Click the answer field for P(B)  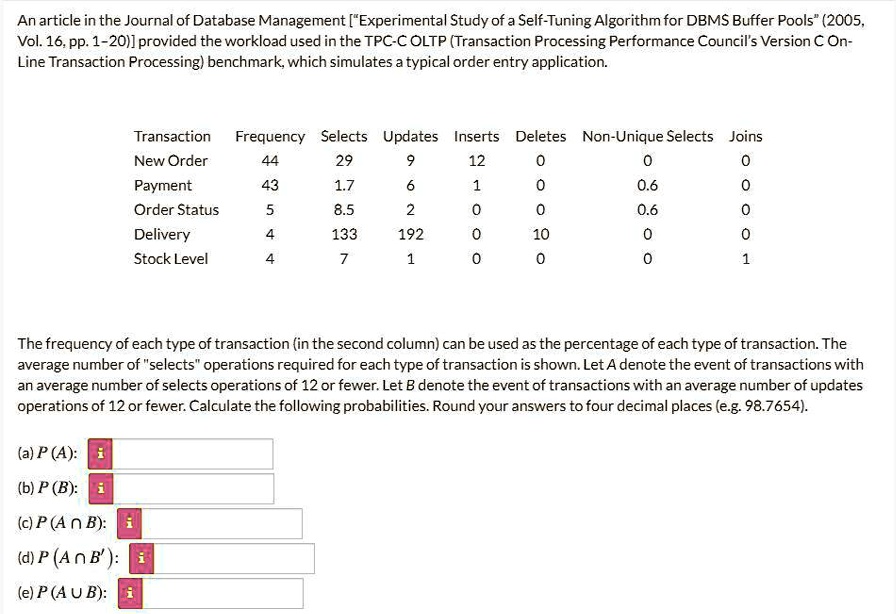click(x=195, y=489)
